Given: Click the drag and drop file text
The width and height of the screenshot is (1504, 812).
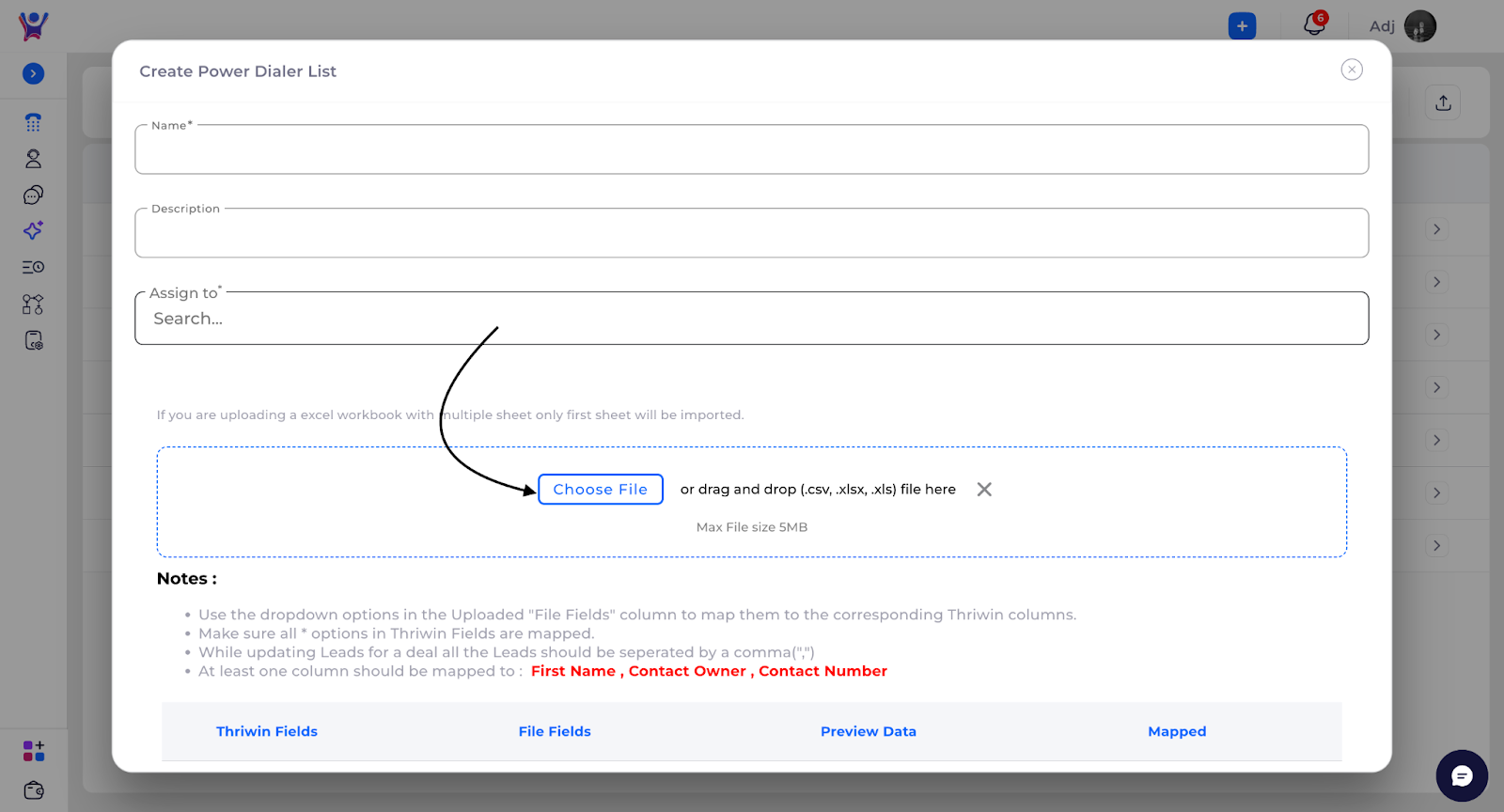Looking at the screenshot, I should click(x=818, y=490).
